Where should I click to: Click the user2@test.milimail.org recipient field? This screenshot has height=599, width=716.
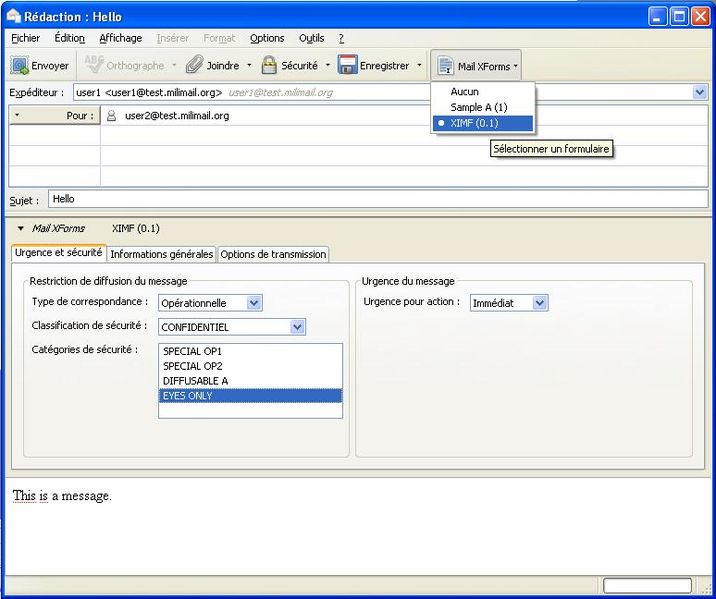[404, 116]
